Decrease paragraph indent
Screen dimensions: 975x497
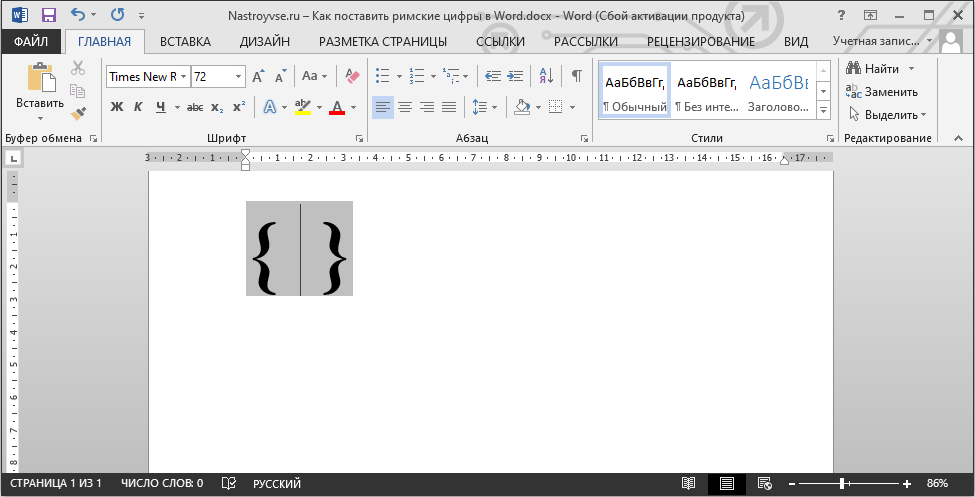493,77
